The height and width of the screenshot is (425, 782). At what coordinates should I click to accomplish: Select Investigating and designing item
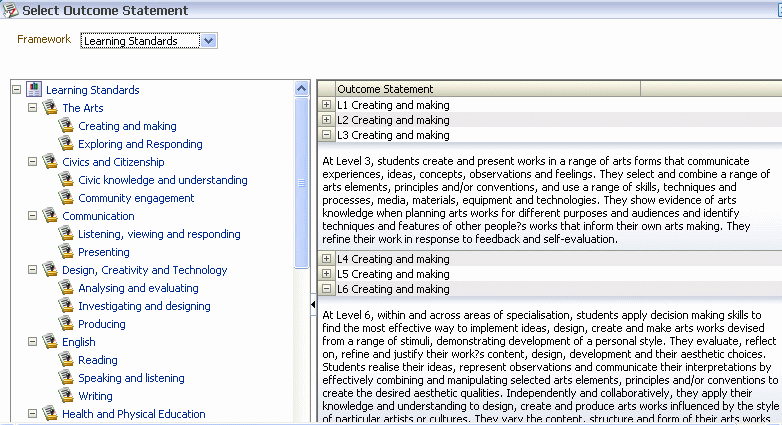coord(144,306)
